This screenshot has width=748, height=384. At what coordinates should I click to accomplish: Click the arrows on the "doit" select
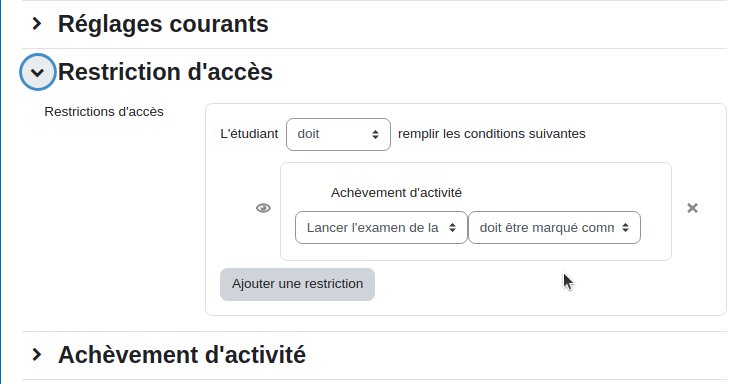click(x=375, y=135)
